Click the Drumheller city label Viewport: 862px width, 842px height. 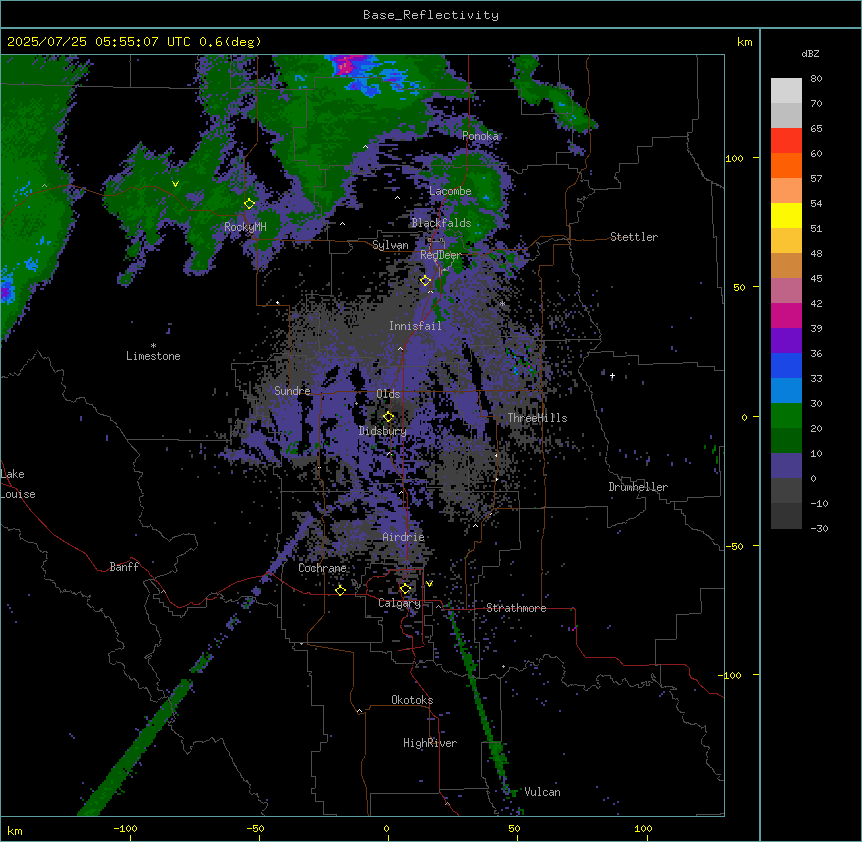coord(638,487)
